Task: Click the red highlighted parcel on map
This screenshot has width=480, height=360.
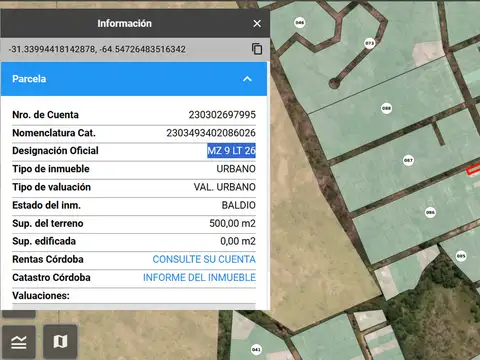Action: 473,169
